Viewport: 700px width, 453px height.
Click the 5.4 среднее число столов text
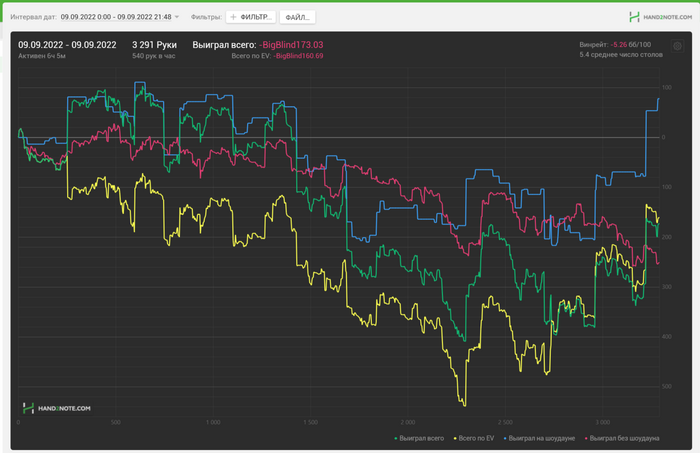coord(621,54)
